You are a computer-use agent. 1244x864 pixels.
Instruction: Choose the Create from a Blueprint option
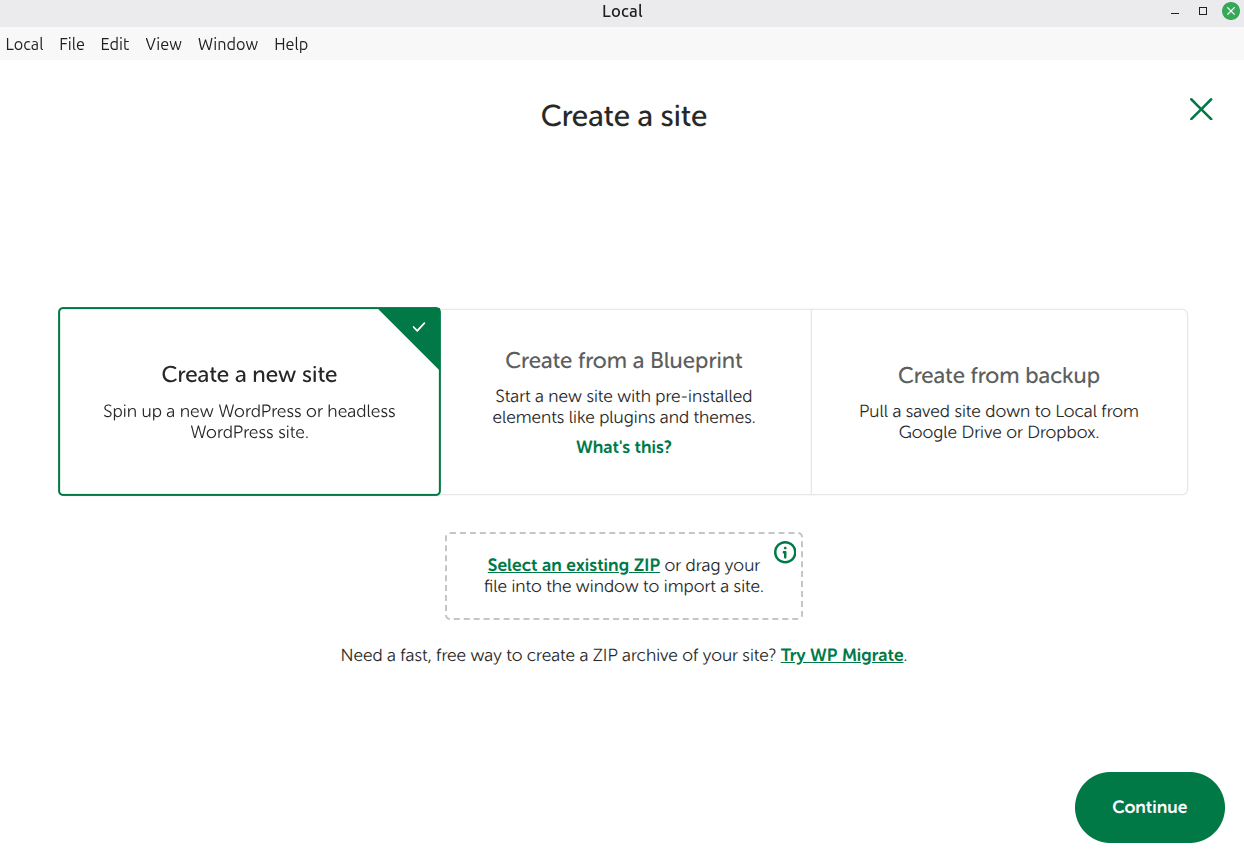coord(625,401)
